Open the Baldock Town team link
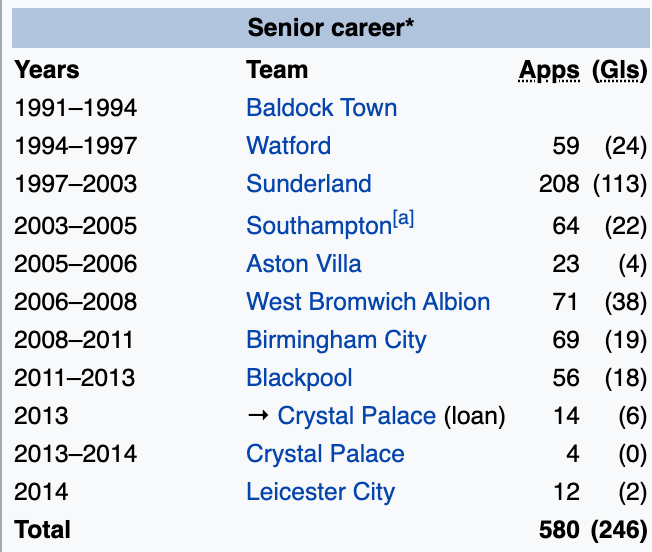Viewport: 652px width, 552px height. tap(321, 108)
